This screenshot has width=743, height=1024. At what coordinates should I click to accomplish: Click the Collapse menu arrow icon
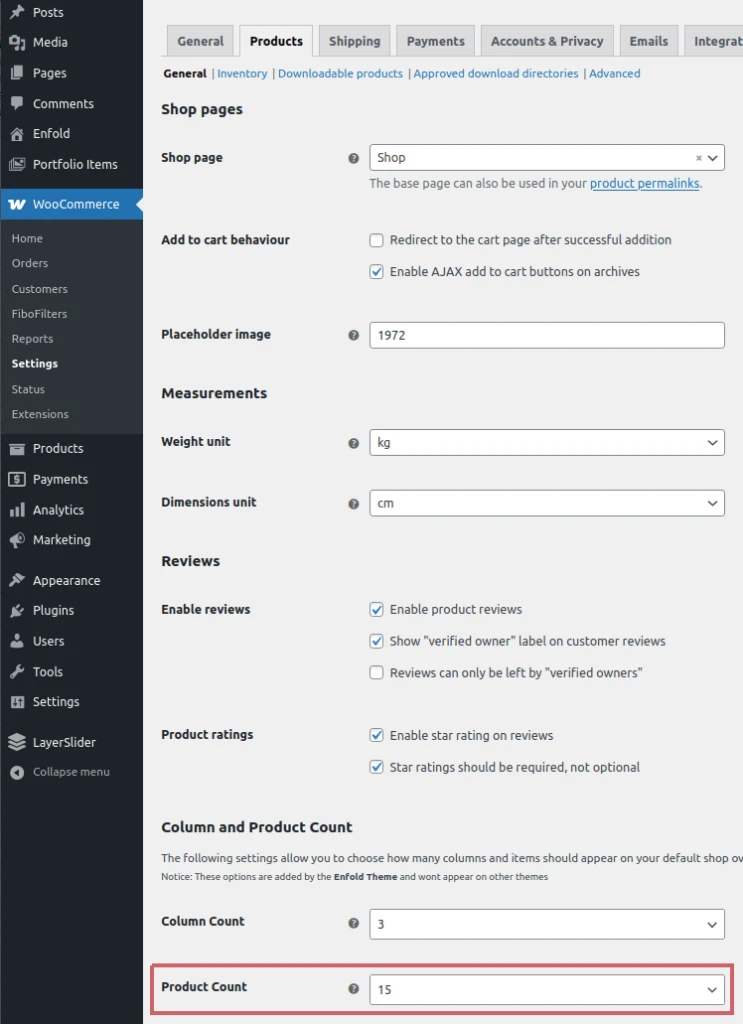click(x=17, y=772)
